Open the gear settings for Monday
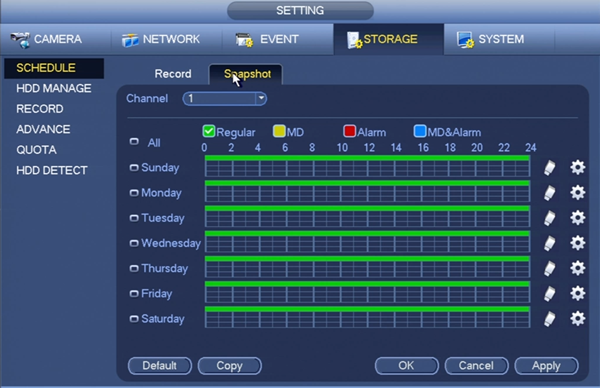Image resolution: width=600 pixels, height=388 pixels. click(x=577, y=192)
